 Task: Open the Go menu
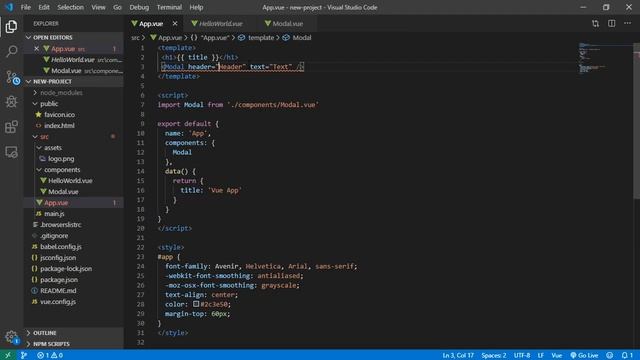click(x=117, y=7)
